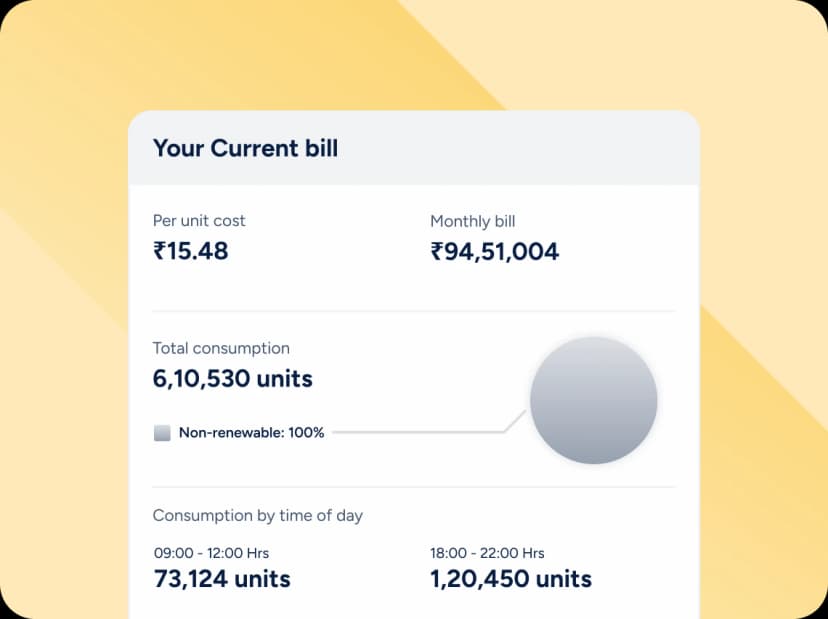Click the 18:00 - 22:00 Hrs time label
Screen dimensions: 828x619
[485, 553]
